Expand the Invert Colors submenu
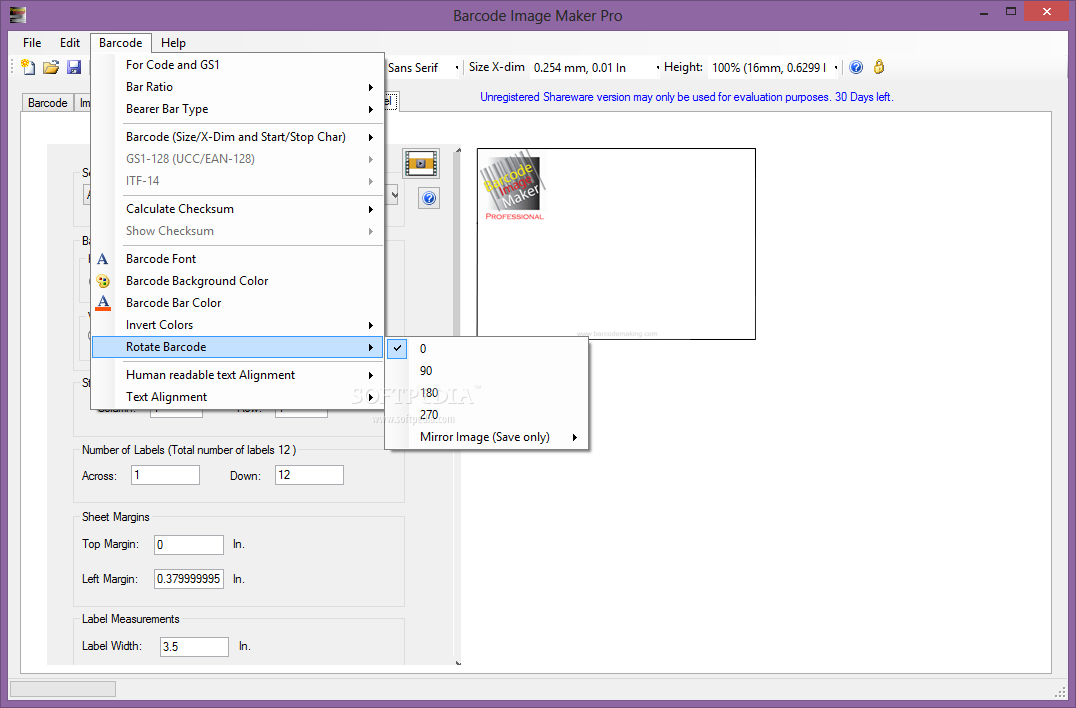Viewport: 1076px width, 708px height. 237,324
